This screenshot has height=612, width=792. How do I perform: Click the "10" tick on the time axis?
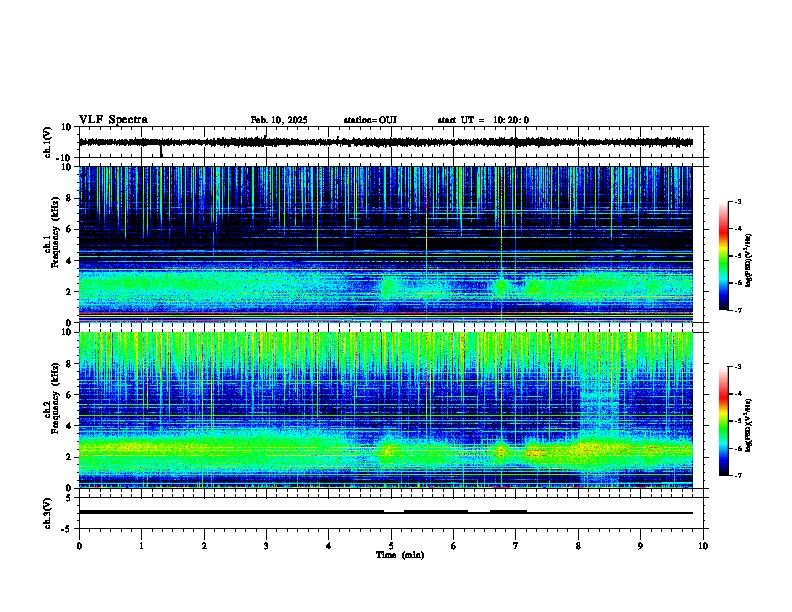coord(703,546)
